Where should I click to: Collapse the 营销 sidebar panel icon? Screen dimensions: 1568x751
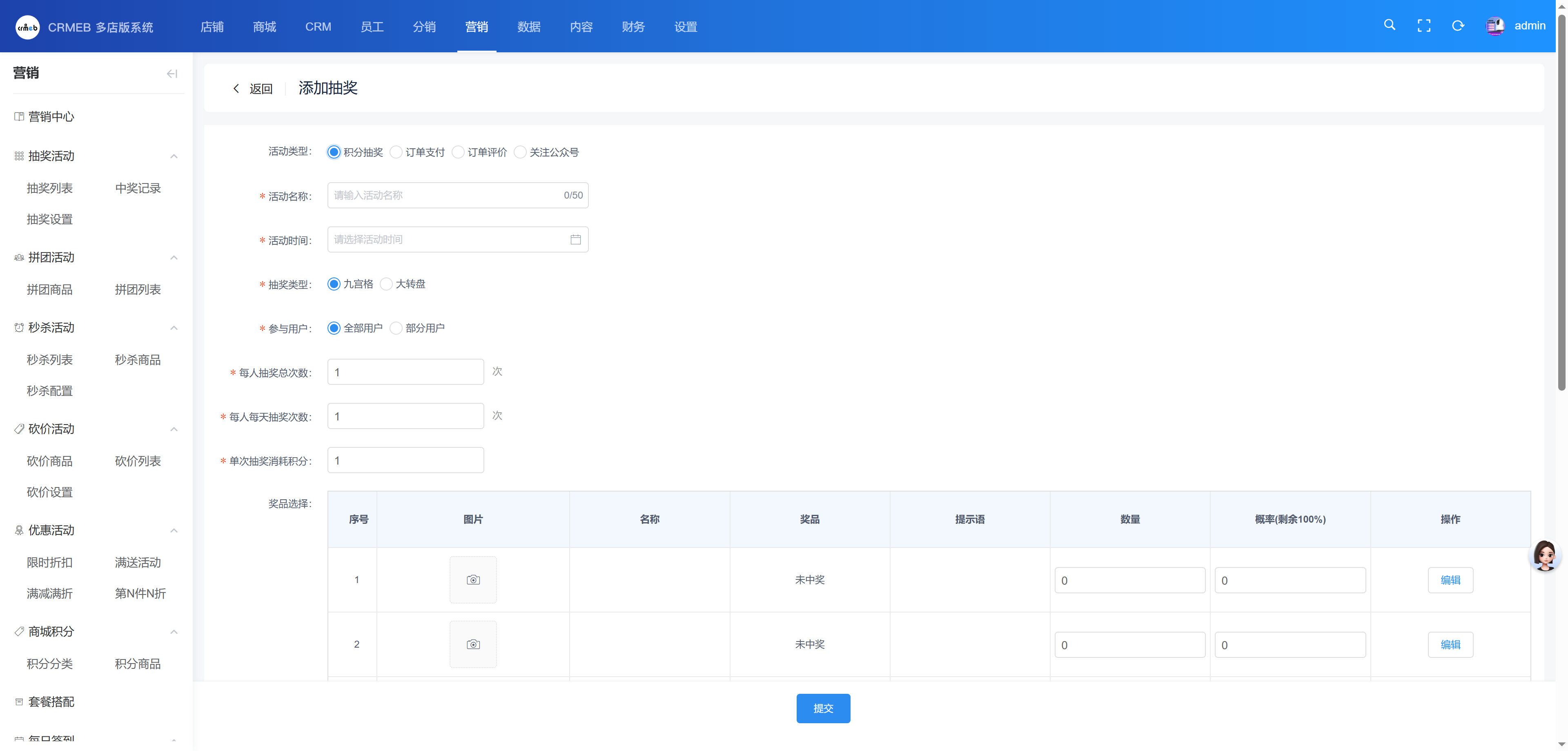(172, 74)
